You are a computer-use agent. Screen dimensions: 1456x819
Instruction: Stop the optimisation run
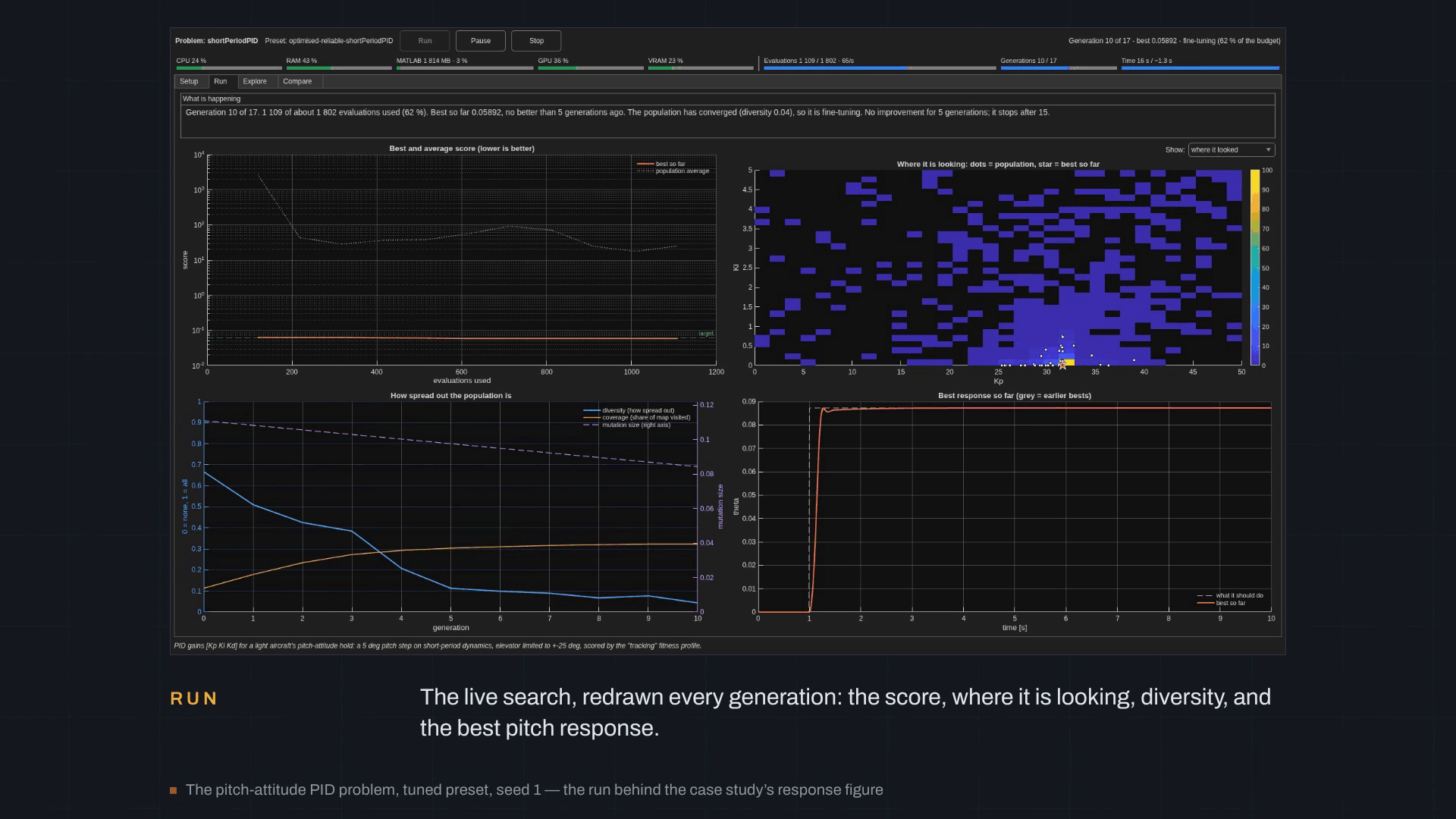(x=536, y=41)
